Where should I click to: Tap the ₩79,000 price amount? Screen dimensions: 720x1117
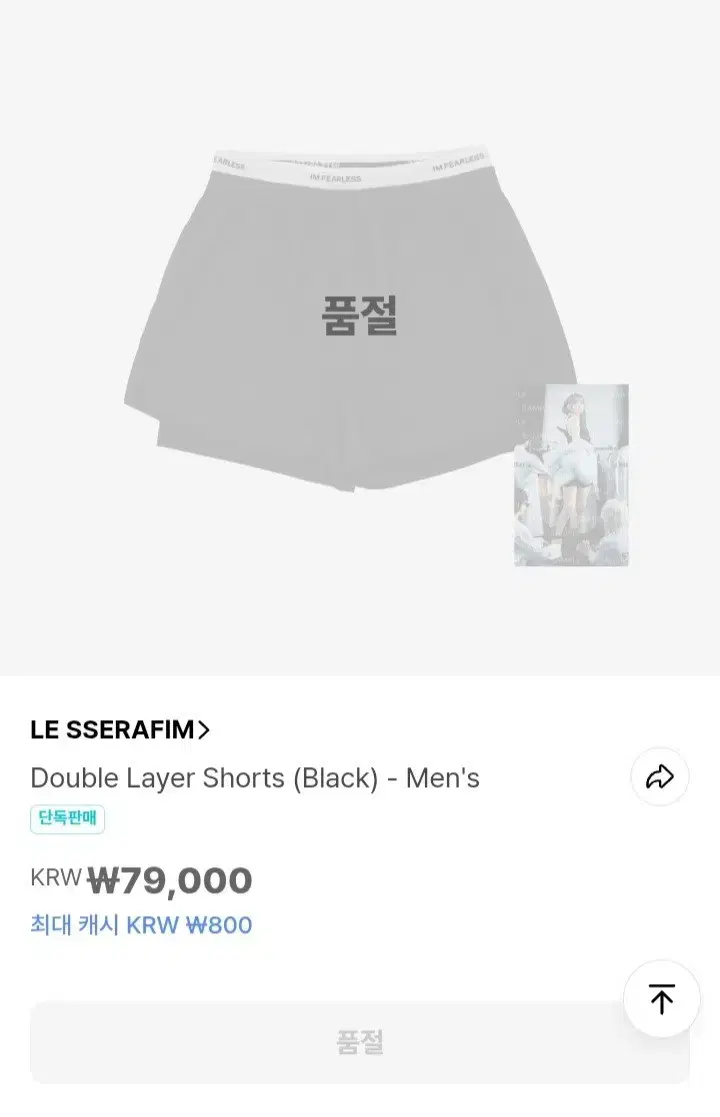[x=170, y=881]
